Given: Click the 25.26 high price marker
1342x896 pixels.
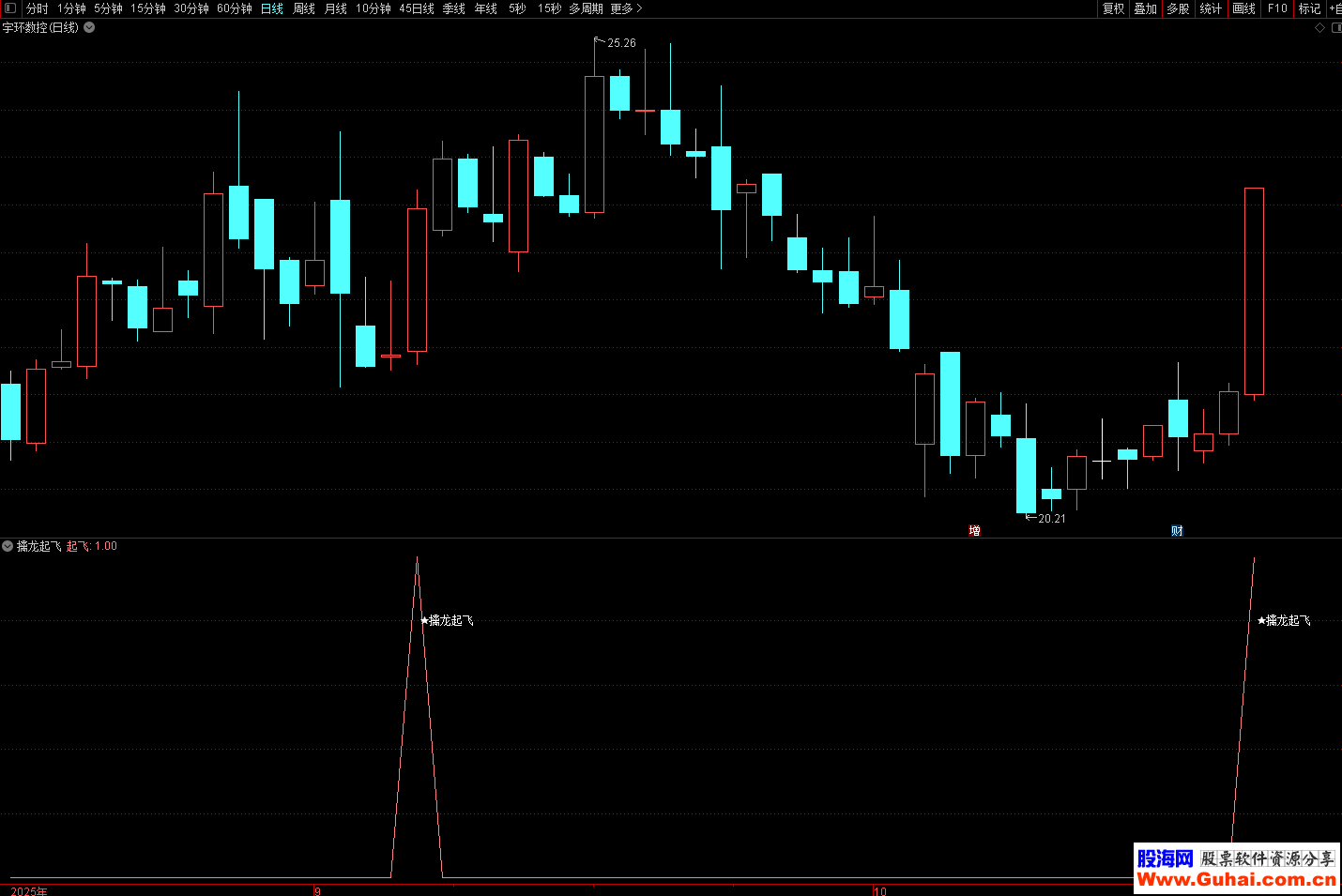Looking at the screenshot, I should click(x=620, y=43).
